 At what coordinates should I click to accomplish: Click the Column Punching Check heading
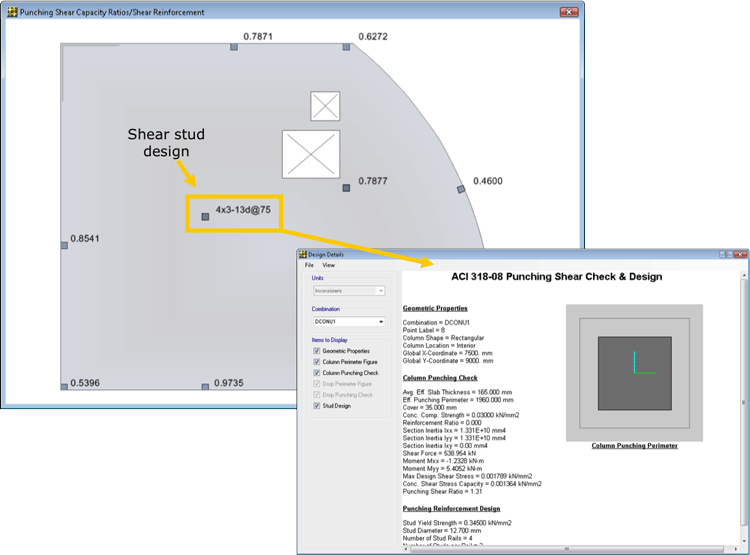pos(440,377)
